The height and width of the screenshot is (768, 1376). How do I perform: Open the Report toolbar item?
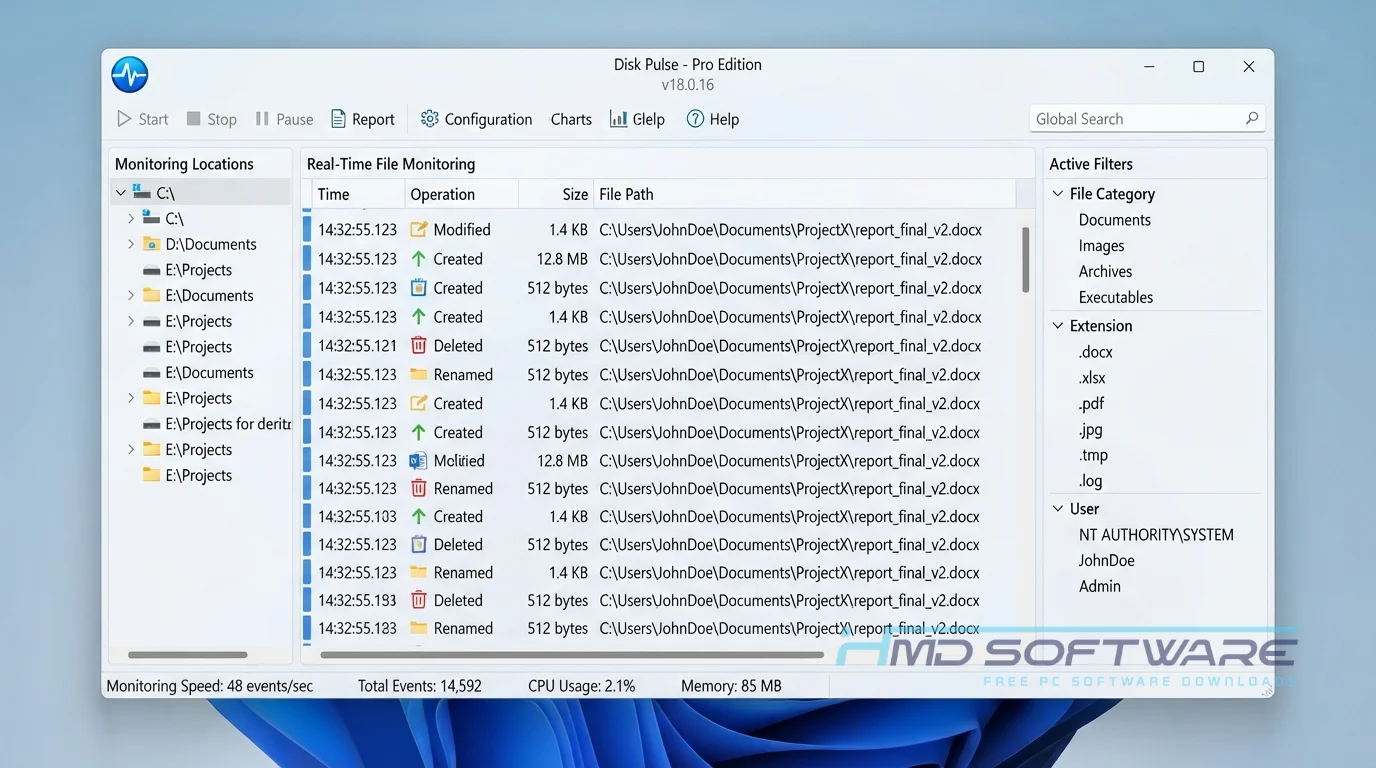pos(363,119)
